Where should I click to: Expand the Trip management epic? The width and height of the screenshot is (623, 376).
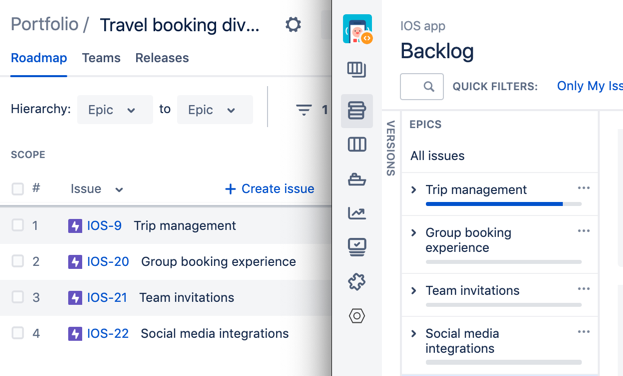tap(414, 190)
